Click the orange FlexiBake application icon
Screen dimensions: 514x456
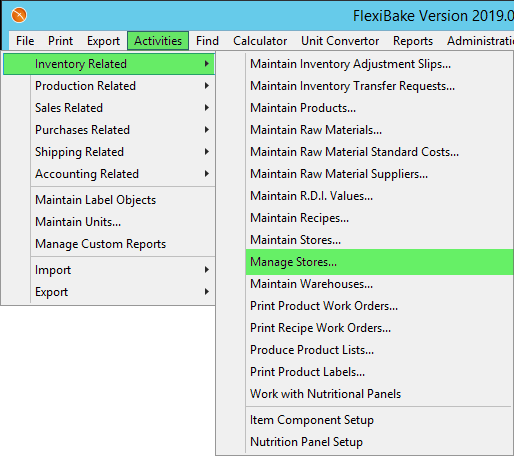pyautogui.click(x=19, y=15)
